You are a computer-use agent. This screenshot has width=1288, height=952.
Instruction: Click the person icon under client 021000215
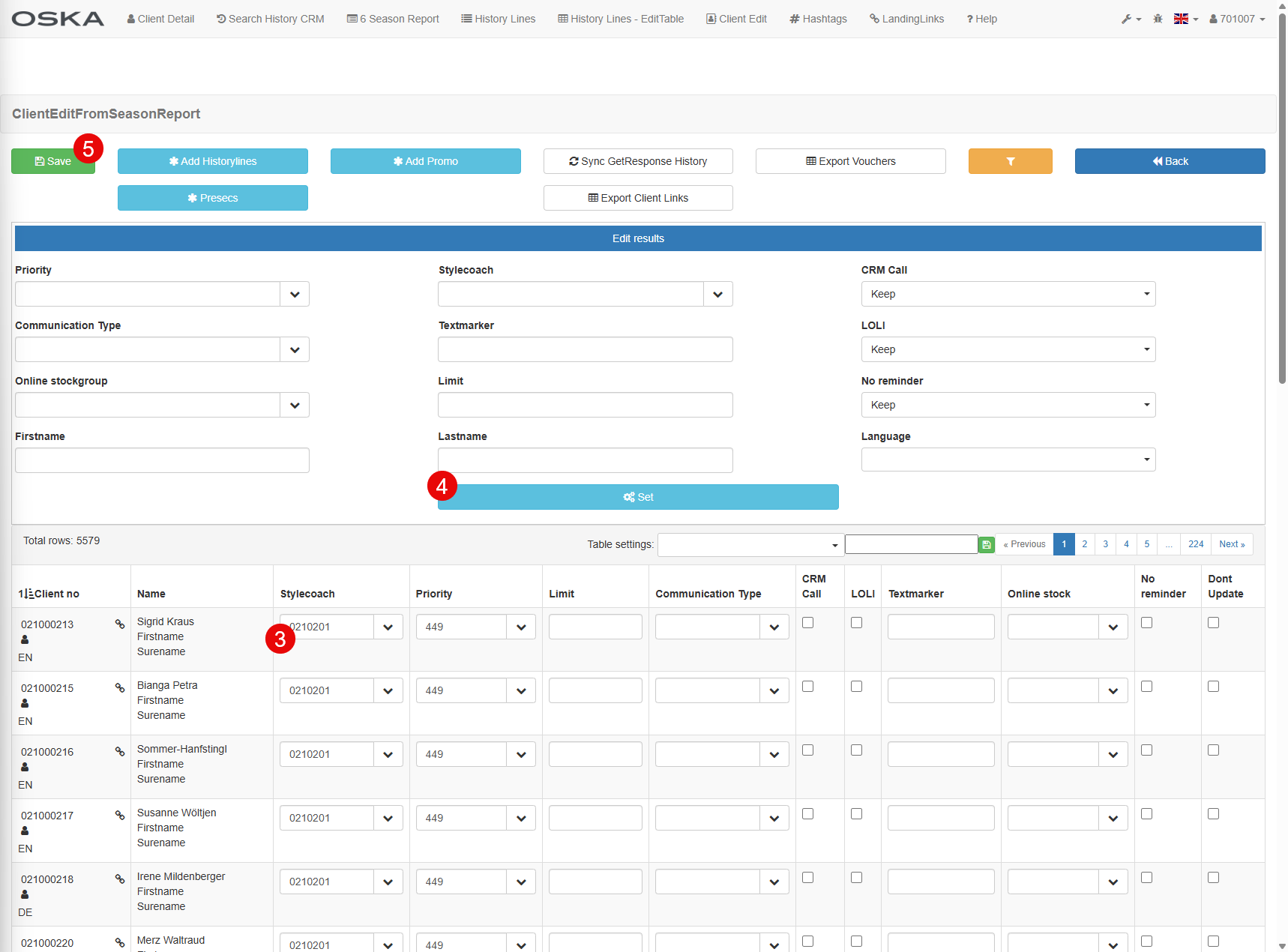25,703
